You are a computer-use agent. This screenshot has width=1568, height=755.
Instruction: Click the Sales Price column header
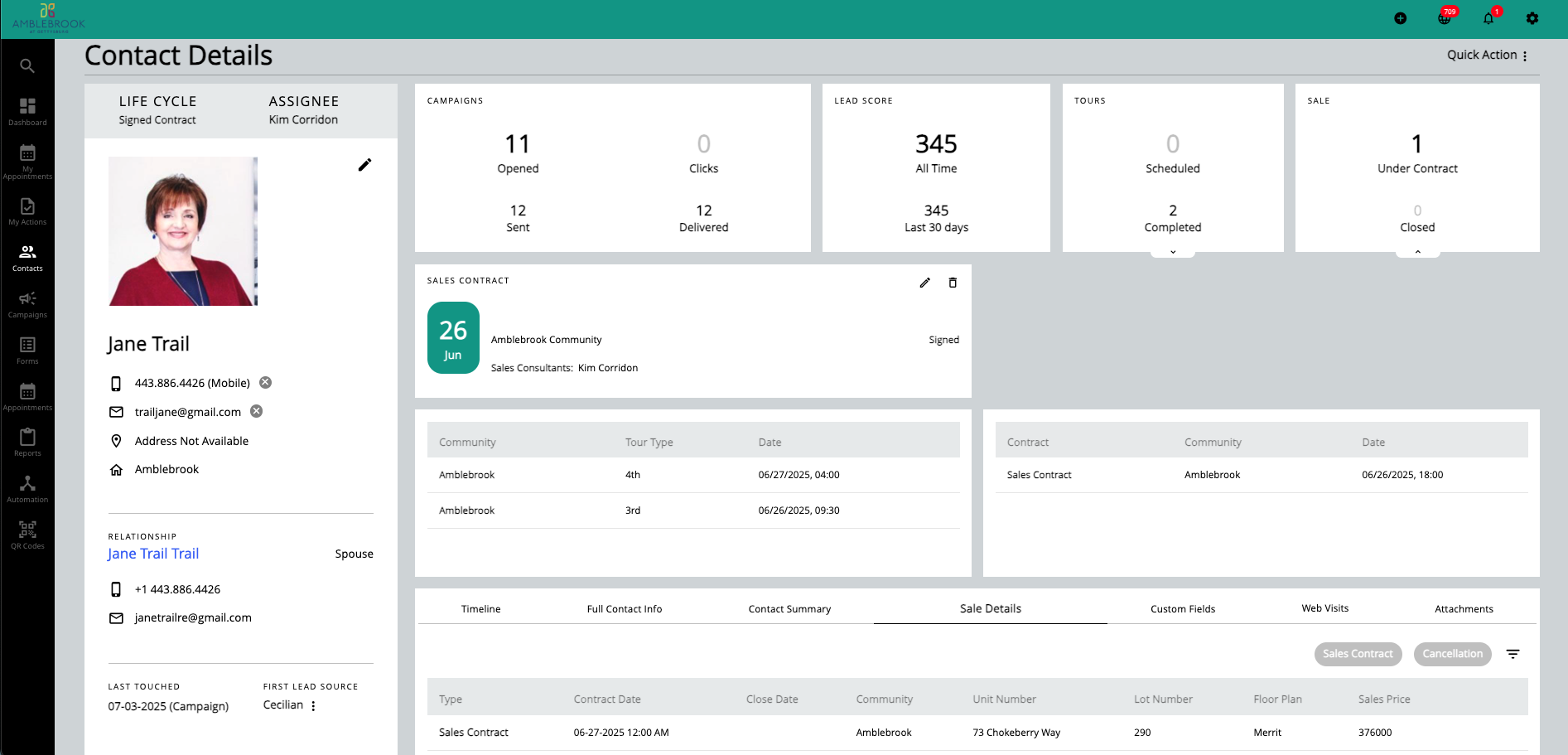1384,699
